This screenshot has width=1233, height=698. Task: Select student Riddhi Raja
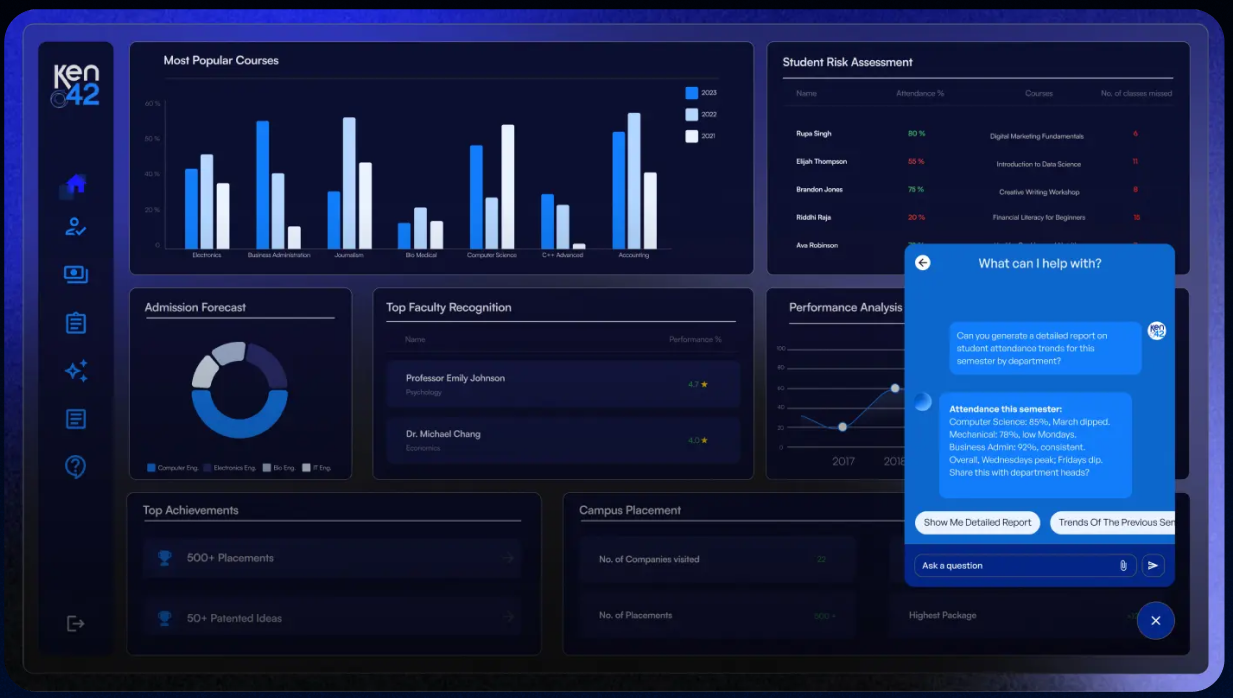tap(813, 217)
